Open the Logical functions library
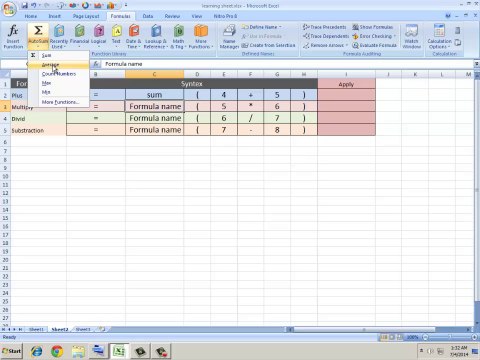 click(99, 35)
